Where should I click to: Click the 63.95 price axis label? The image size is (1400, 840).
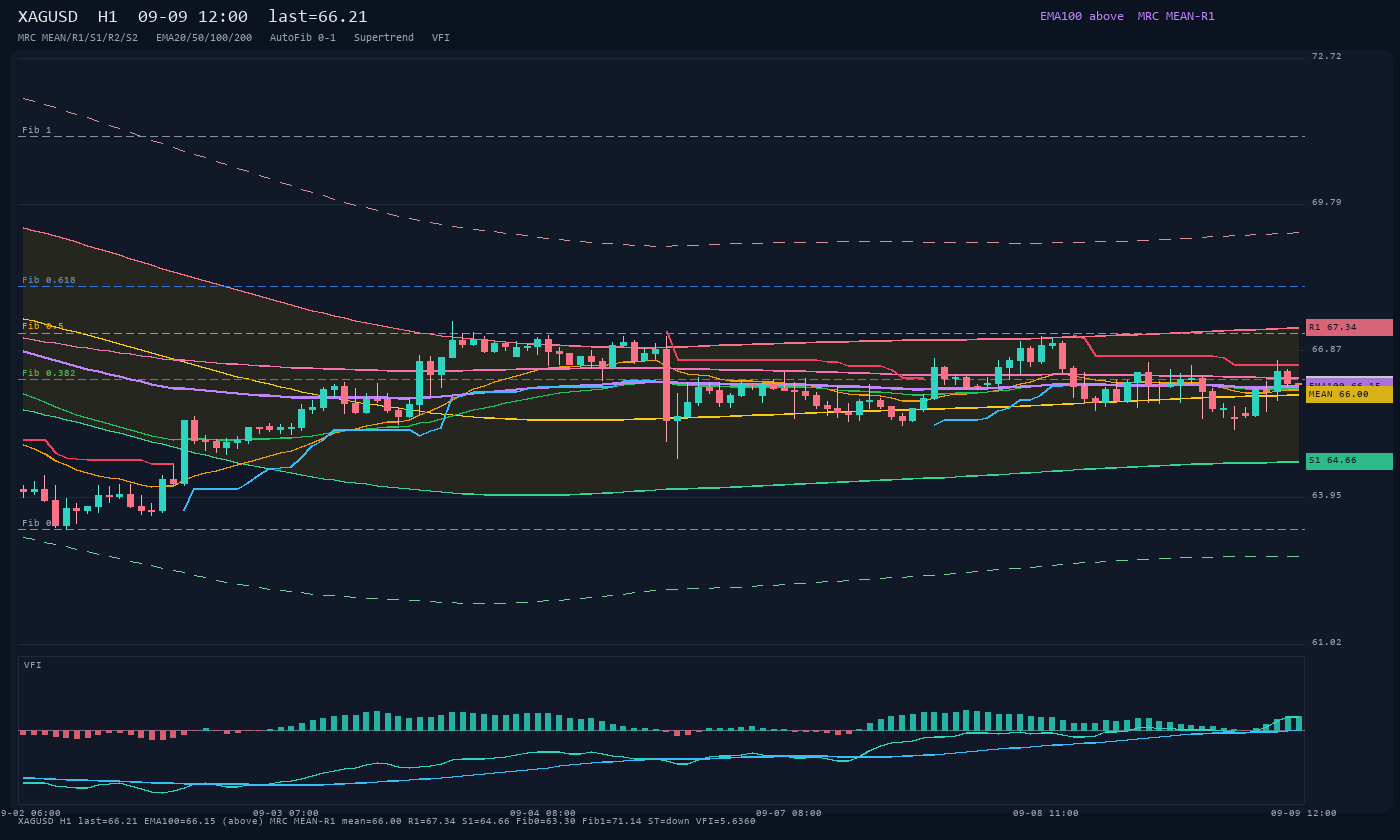(1327, 495)
